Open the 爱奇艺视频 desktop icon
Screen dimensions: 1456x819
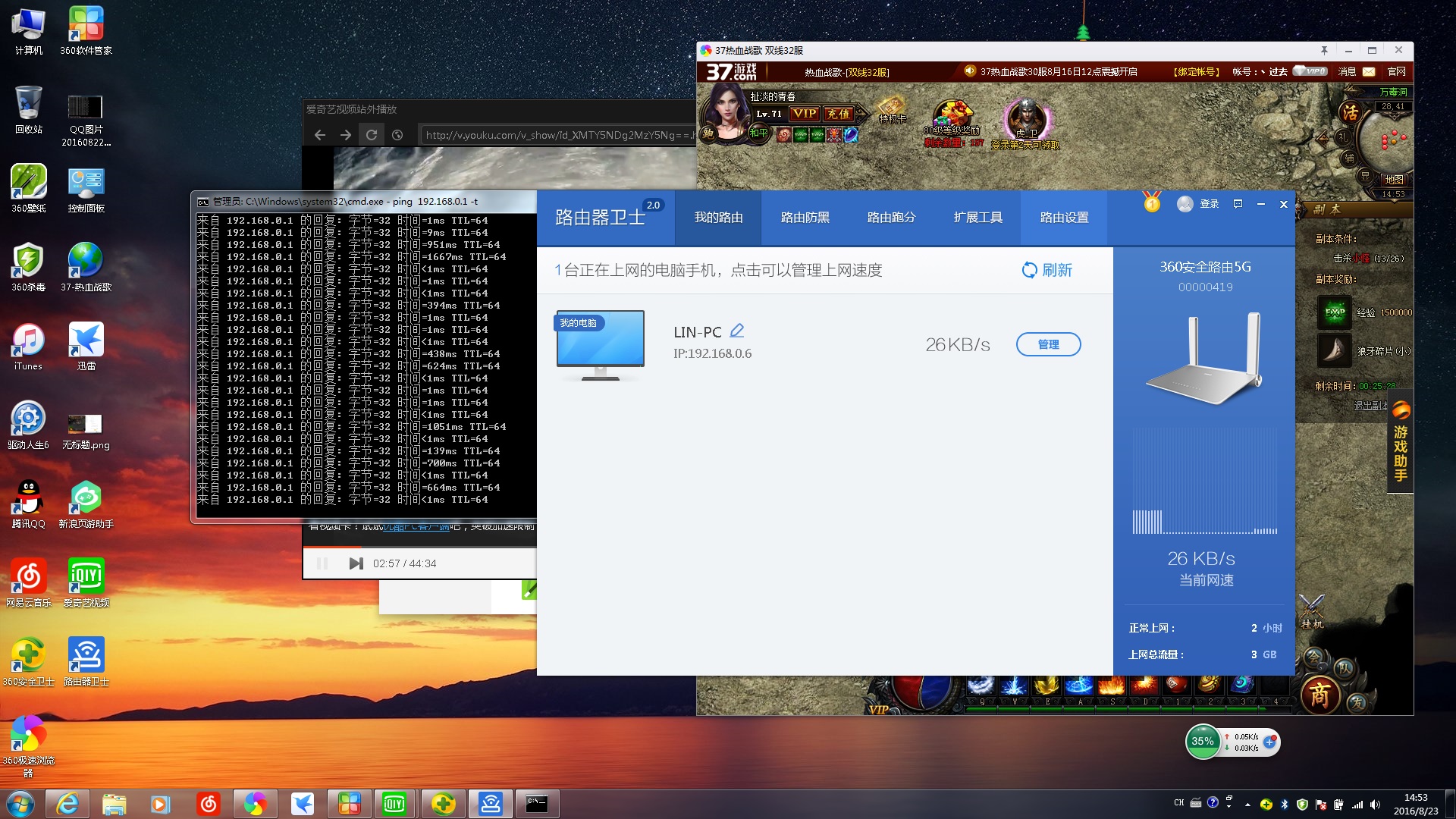86,583
